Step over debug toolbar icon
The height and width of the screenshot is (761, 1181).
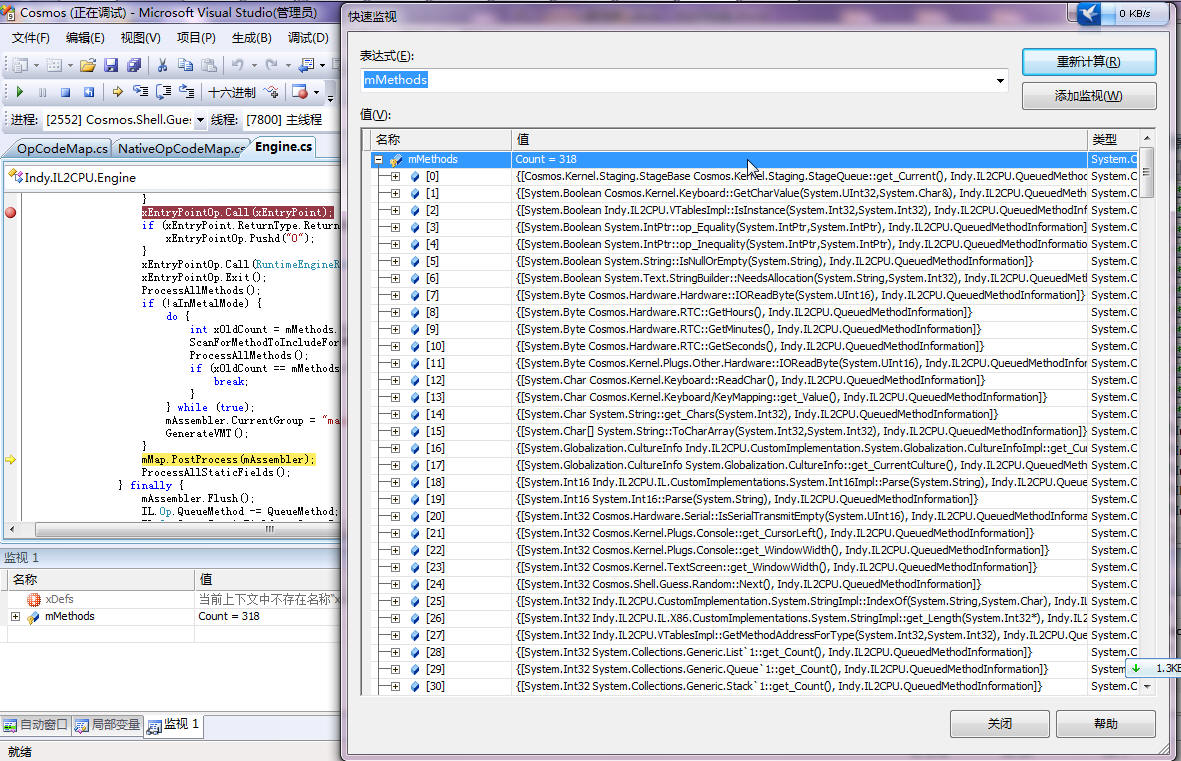point(163,92)
